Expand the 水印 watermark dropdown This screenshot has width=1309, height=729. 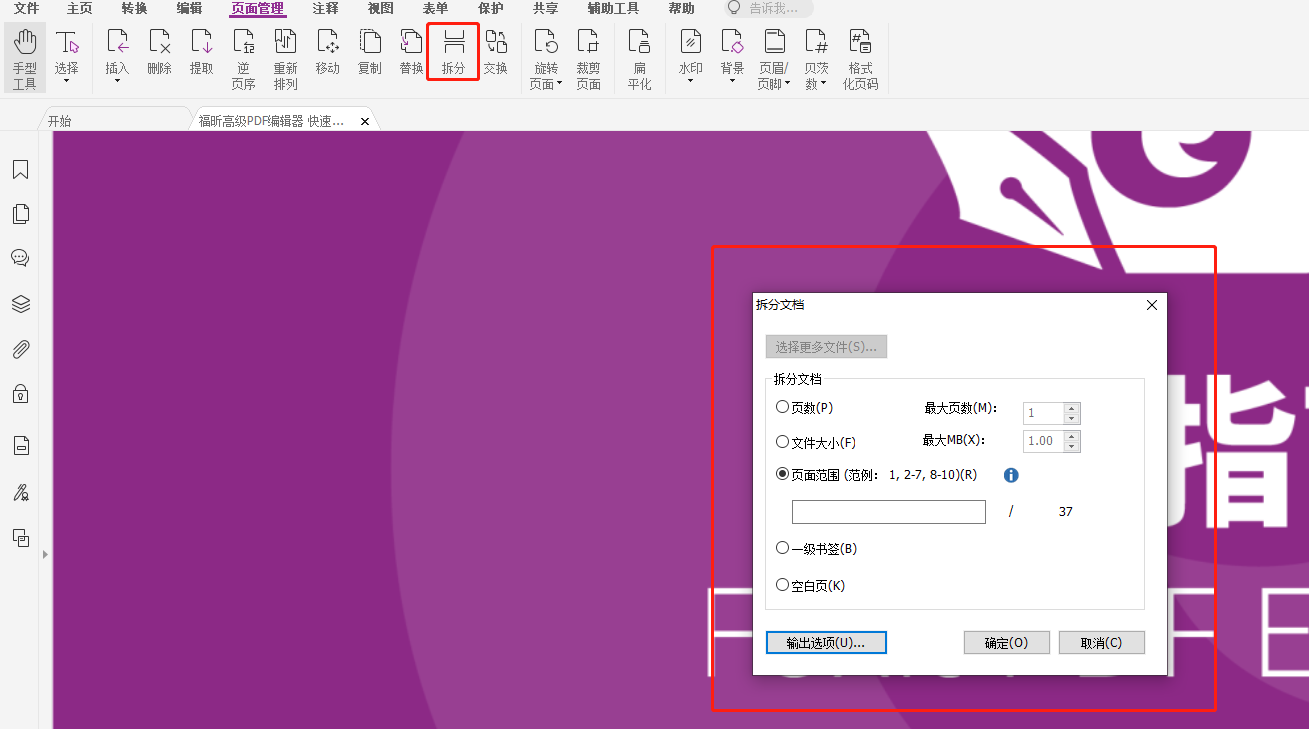tap(690, 81)
